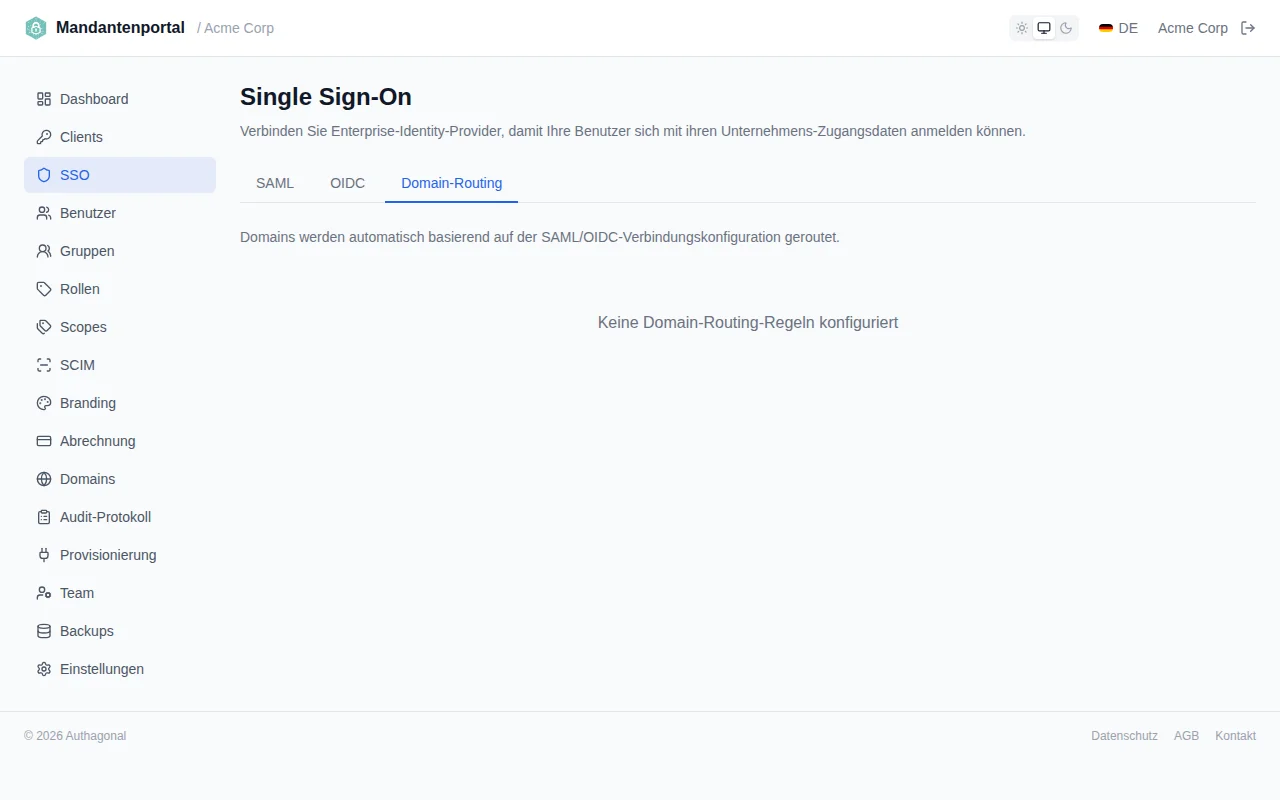The image size is (1280, 800).
Task: Click the "Domains werden automatisch" description
Action: 540,238
